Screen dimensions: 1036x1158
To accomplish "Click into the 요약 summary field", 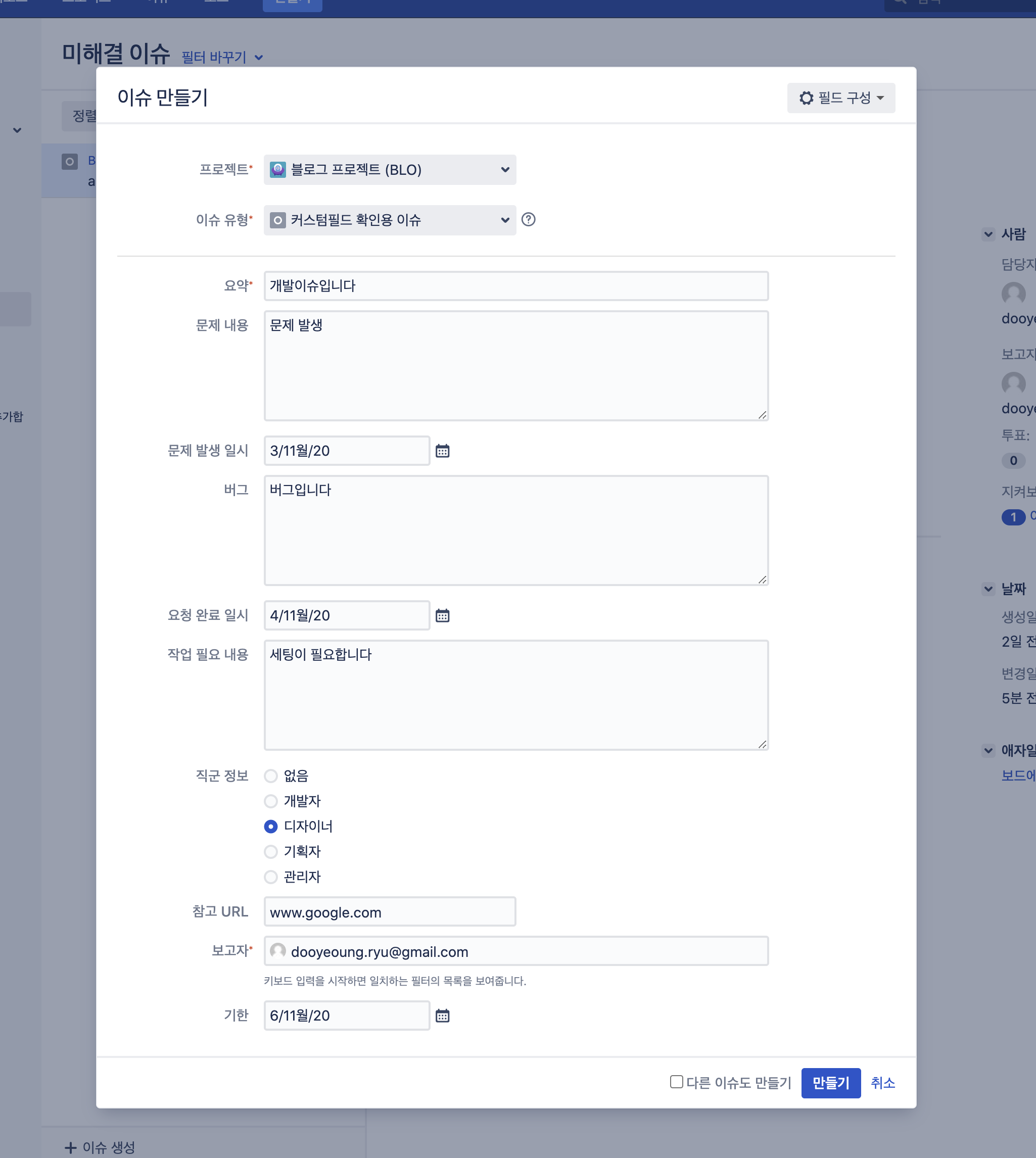I will coord(515,285).
